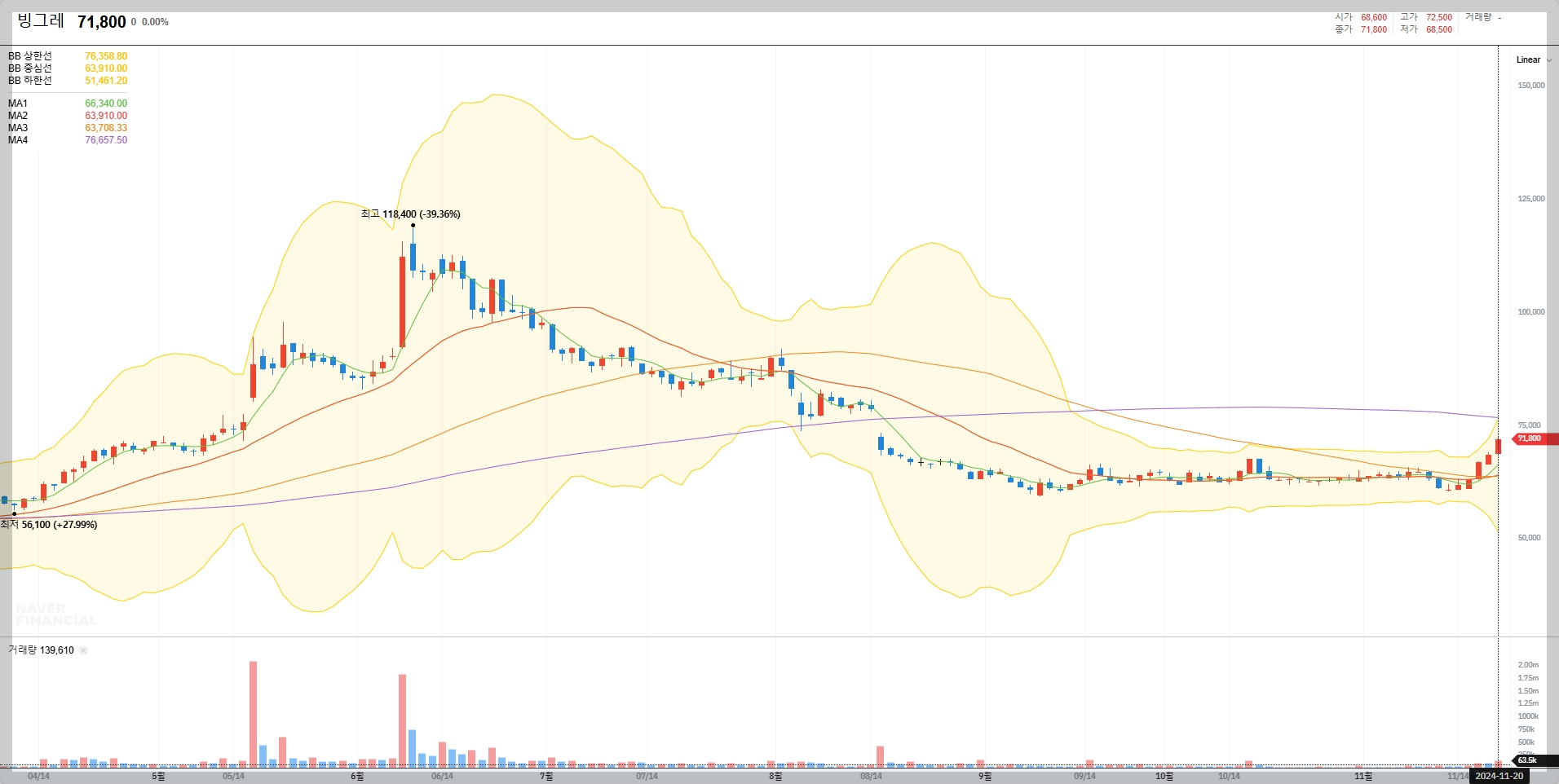This screenshot has height=784, width=1559.
Task: Click the current price 71,800 in header
Action: click(102, 22)
